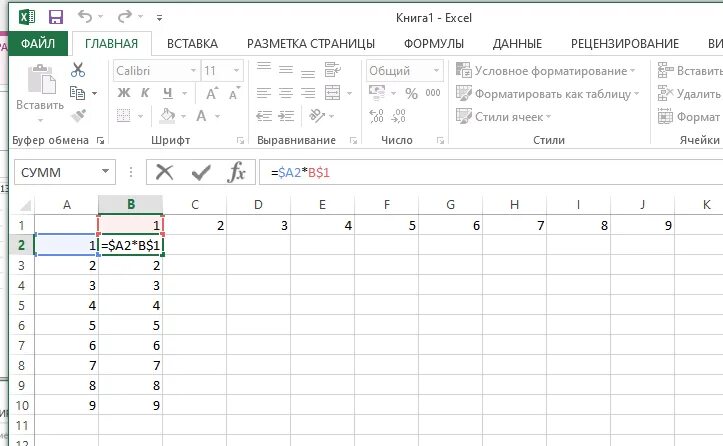Image resolution: width=723 pixels, height=446 pixels.
Task: Click the Вставить paste clipboard icon
Action: pos(41,79)
